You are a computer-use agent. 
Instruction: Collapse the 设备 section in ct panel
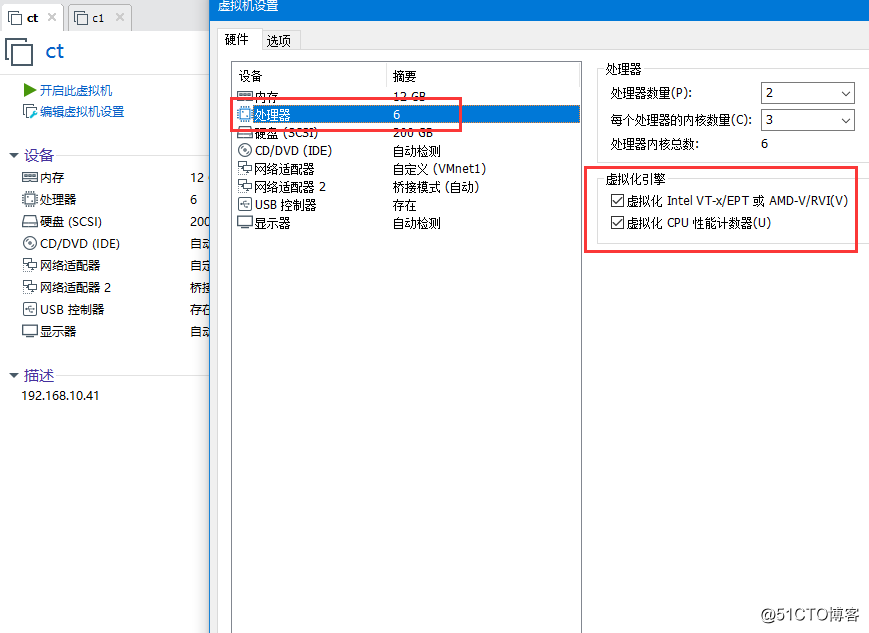click(x=14, y=155)
